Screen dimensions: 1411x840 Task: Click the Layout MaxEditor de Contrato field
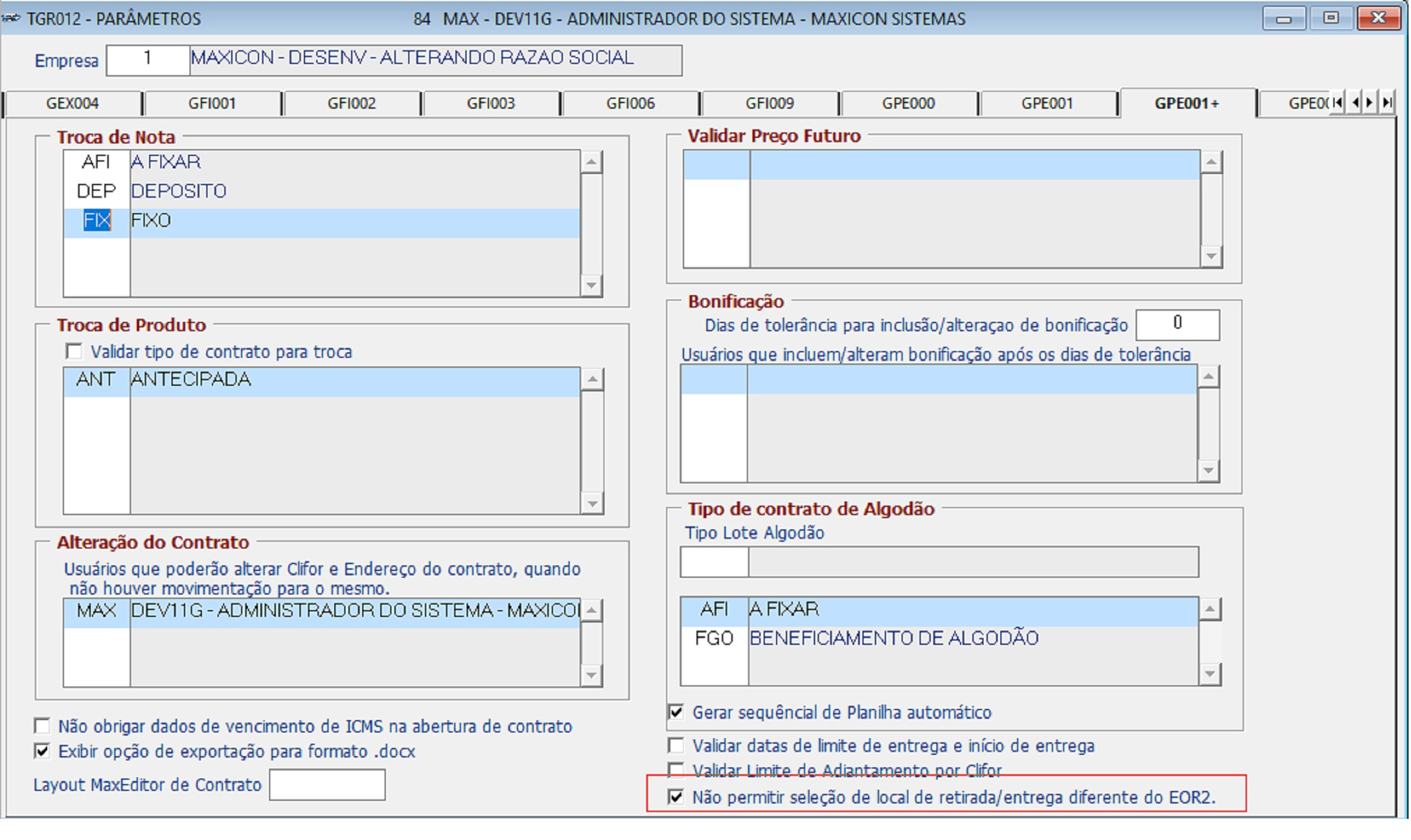(x=327, y=785)
